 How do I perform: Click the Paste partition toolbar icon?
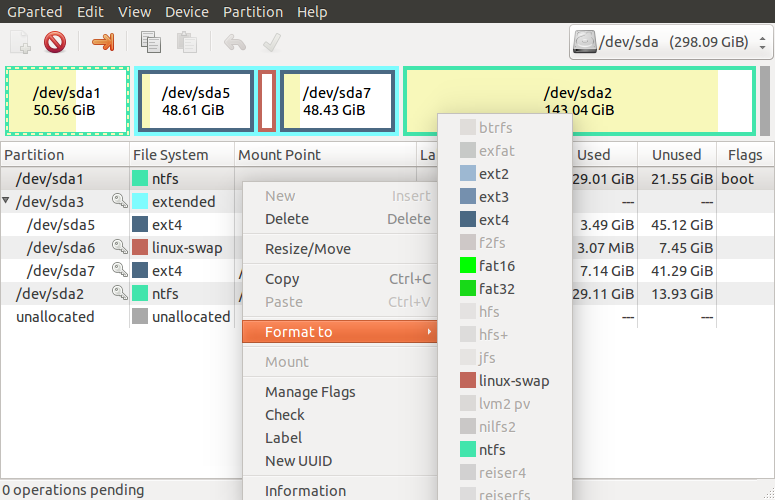(x=187, y=42)
